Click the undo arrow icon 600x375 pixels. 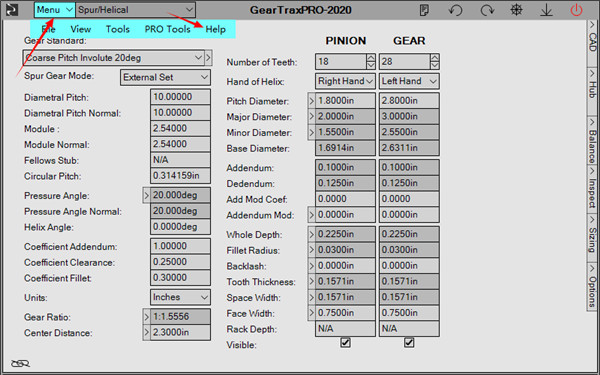click(x=455, y=10)
